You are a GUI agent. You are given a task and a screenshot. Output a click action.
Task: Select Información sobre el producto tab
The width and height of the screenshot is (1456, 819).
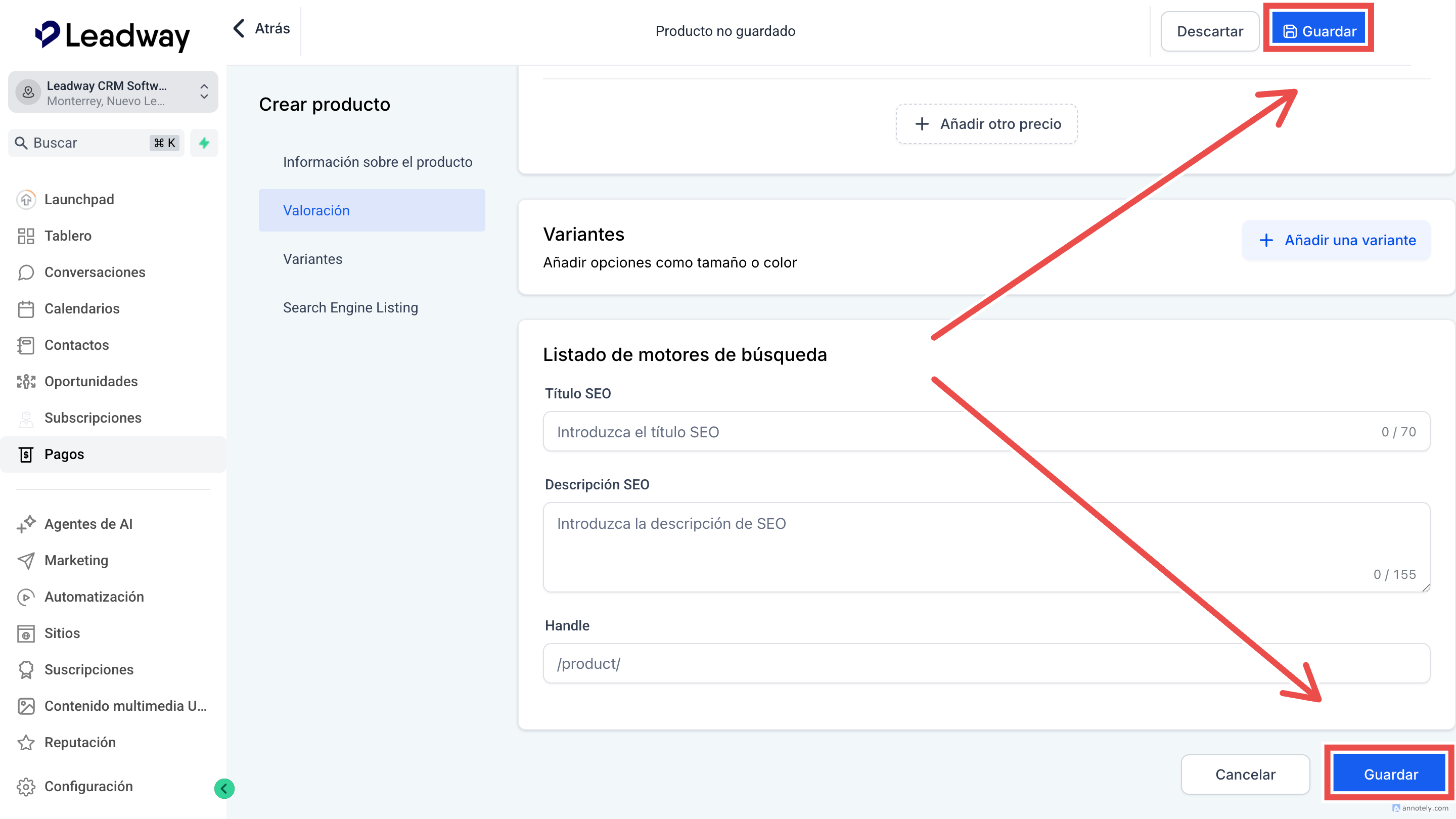pyautogui.click(x=378, y=162)
